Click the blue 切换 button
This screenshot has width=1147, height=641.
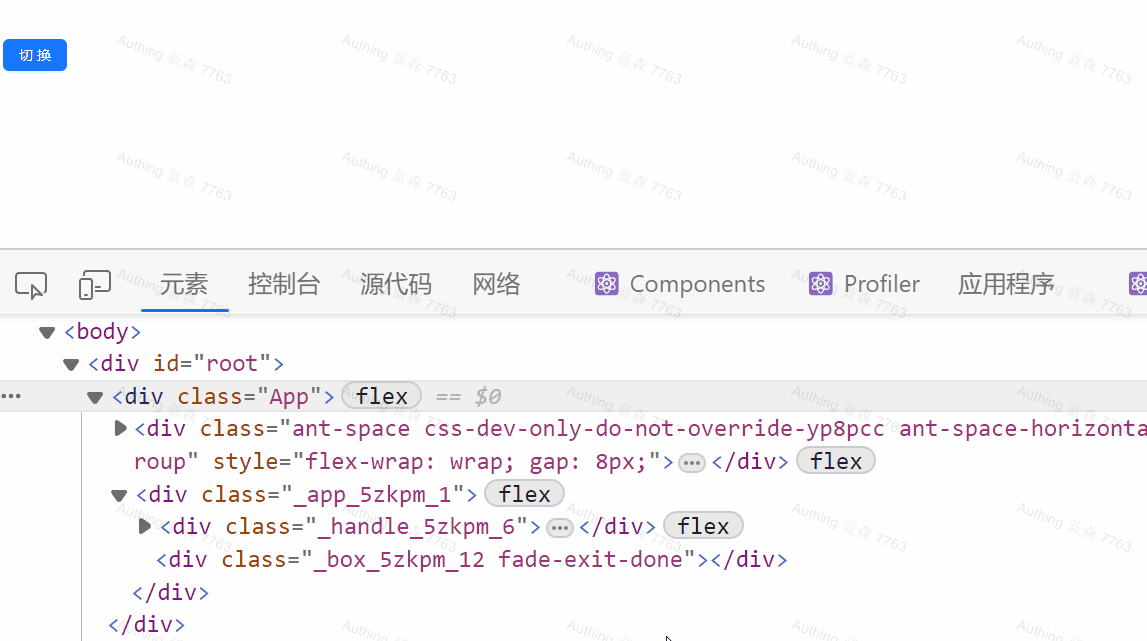(x=35, y=55)
